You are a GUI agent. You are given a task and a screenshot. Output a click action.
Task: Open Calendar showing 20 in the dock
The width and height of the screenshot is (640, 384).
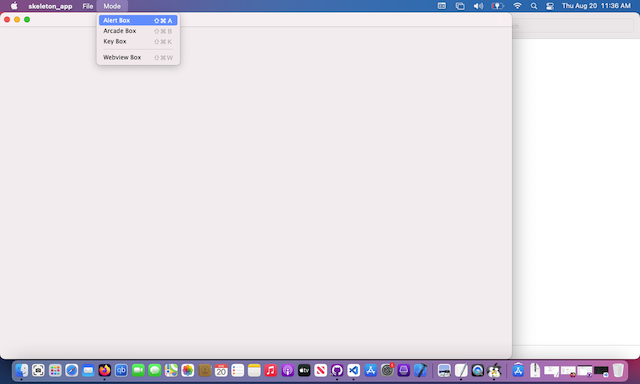[221, 371]
